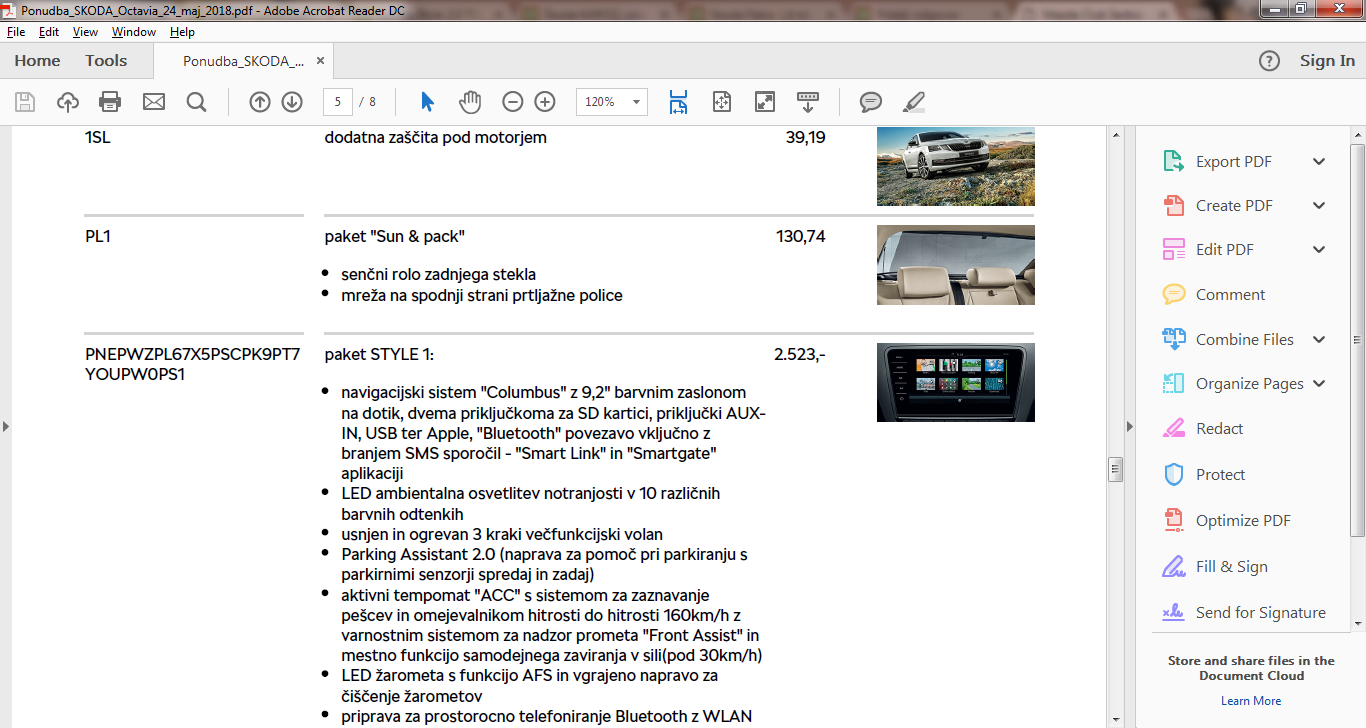Open the Combine Files tool
Screen dimensions: 1366x728
1244,340
